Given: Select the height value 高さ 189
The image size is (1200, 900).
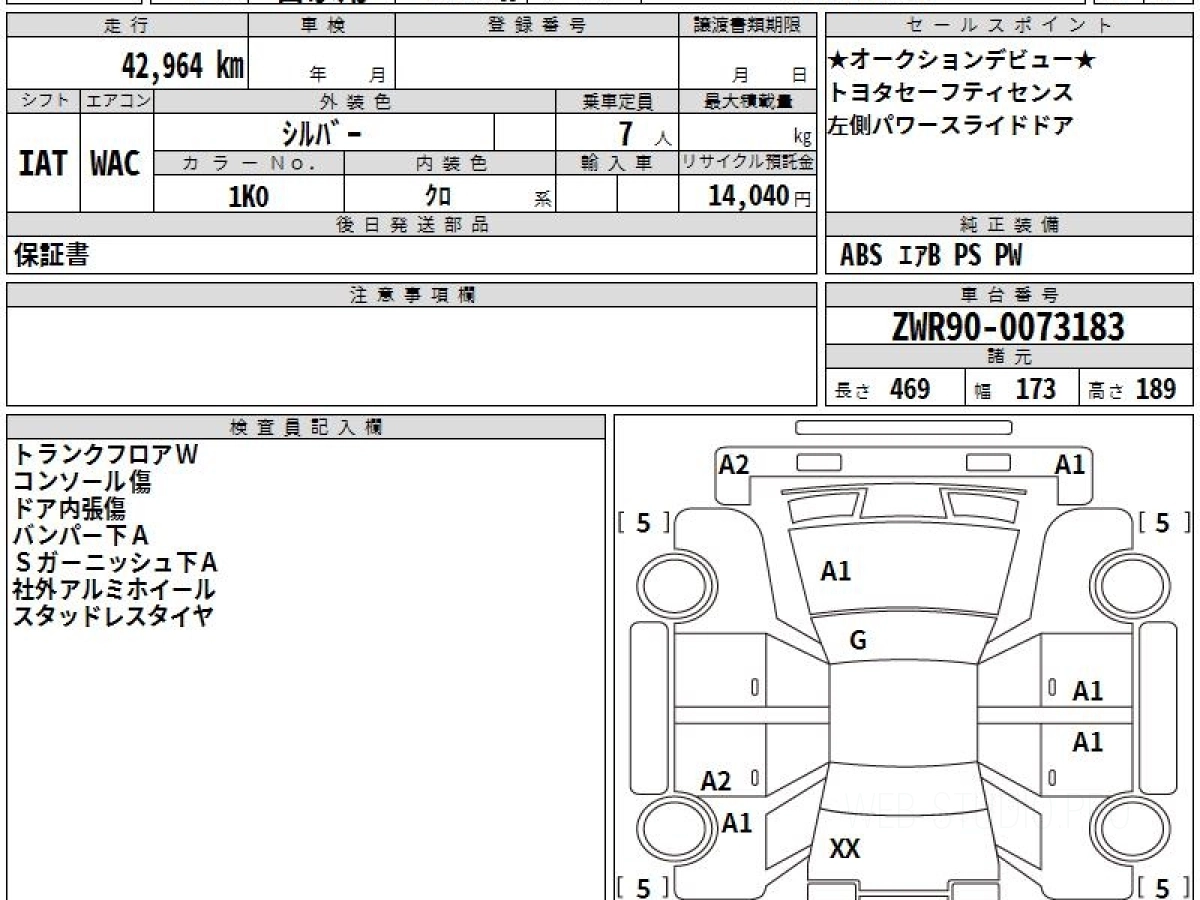Looking at the screenshot, I should click(1132, 389).
